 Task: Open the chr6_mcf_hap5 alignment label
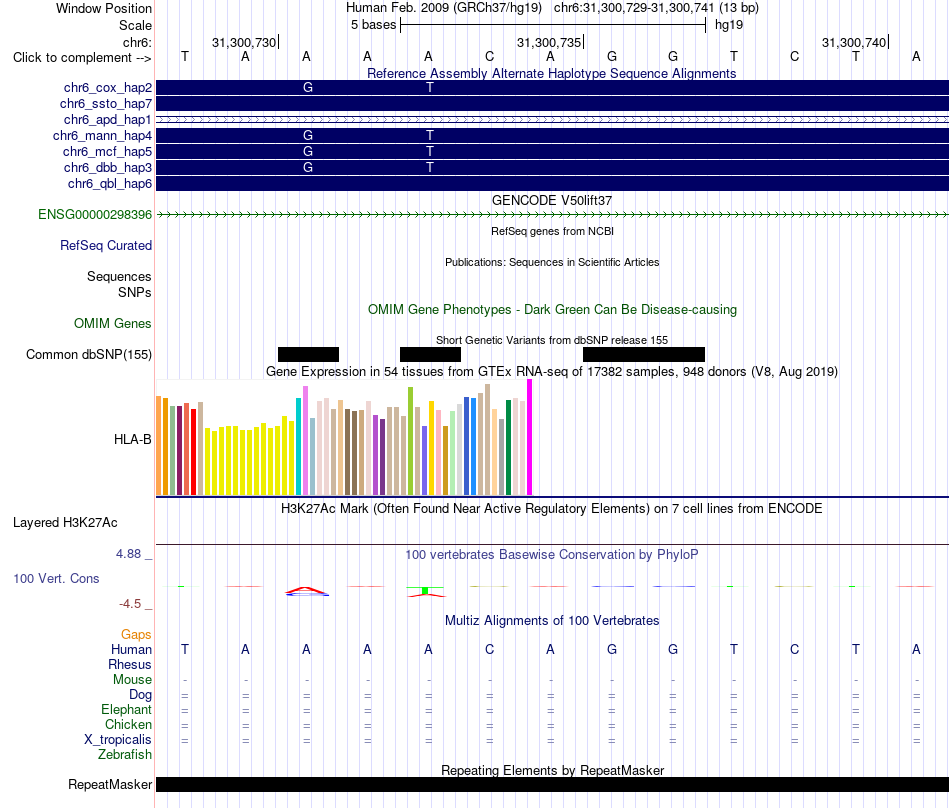point(107,151)
